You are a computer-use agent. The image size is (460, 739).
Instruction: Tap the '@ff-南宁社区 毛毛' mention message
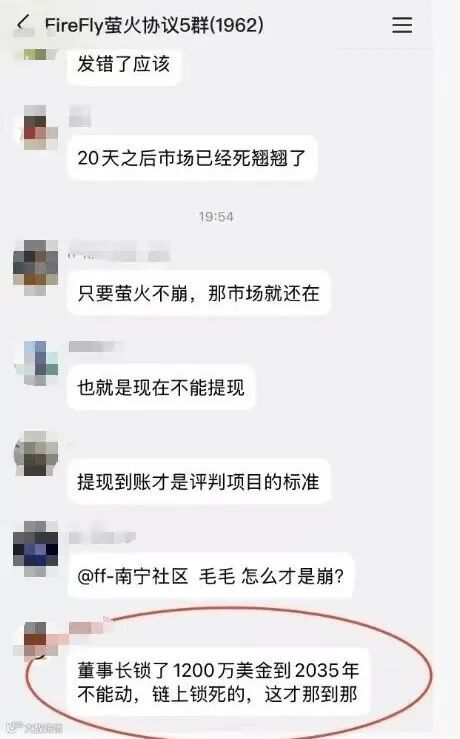pos(211,576)
